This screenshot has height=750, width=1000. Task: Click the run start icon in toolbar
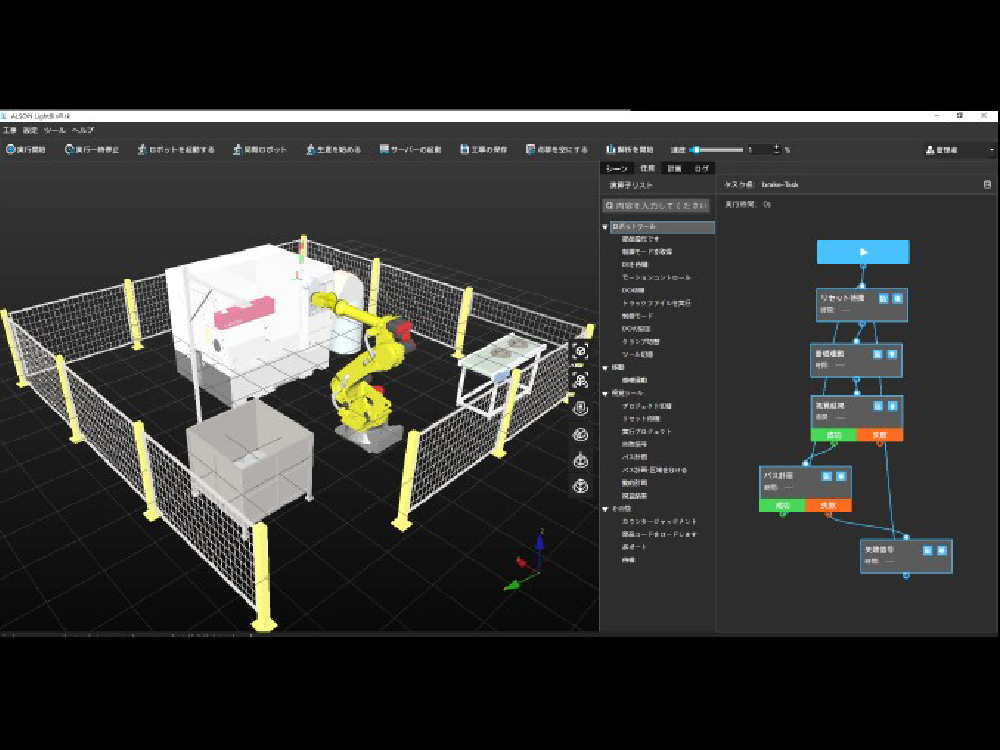tap(10, 150)
